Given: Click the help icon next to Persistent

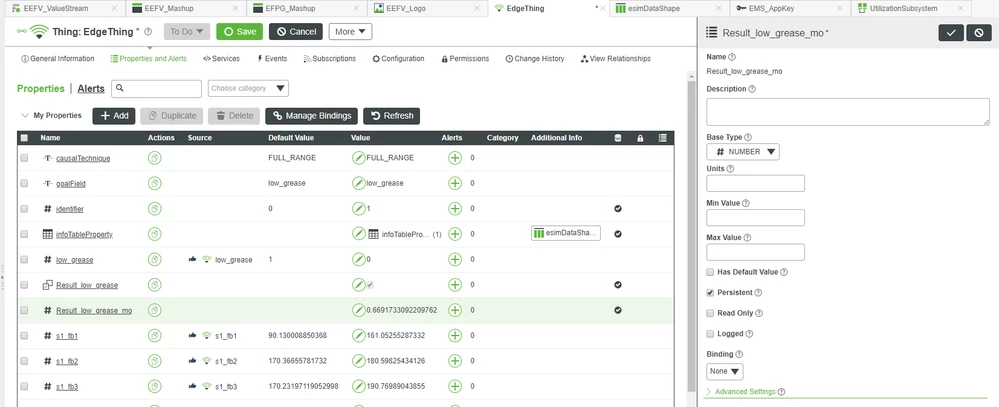Looking at the screenshot, I should [x=758, y=293].
